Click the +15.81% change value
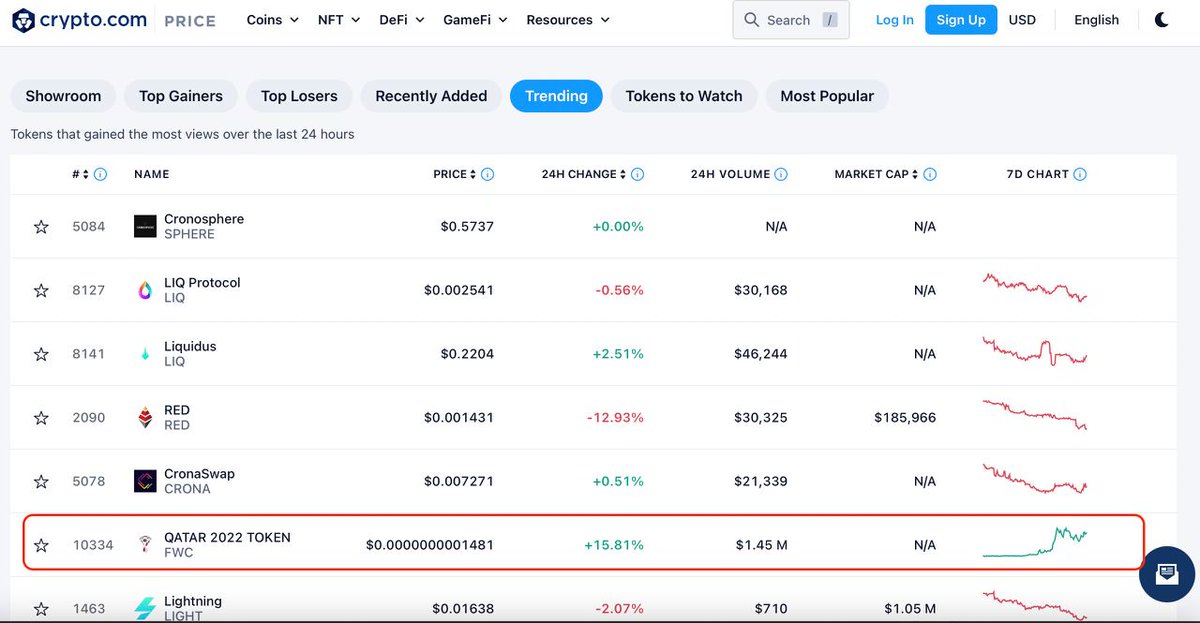Viewport: 1200px width, 623px height. pyautogui.click(x=614, y=545)
